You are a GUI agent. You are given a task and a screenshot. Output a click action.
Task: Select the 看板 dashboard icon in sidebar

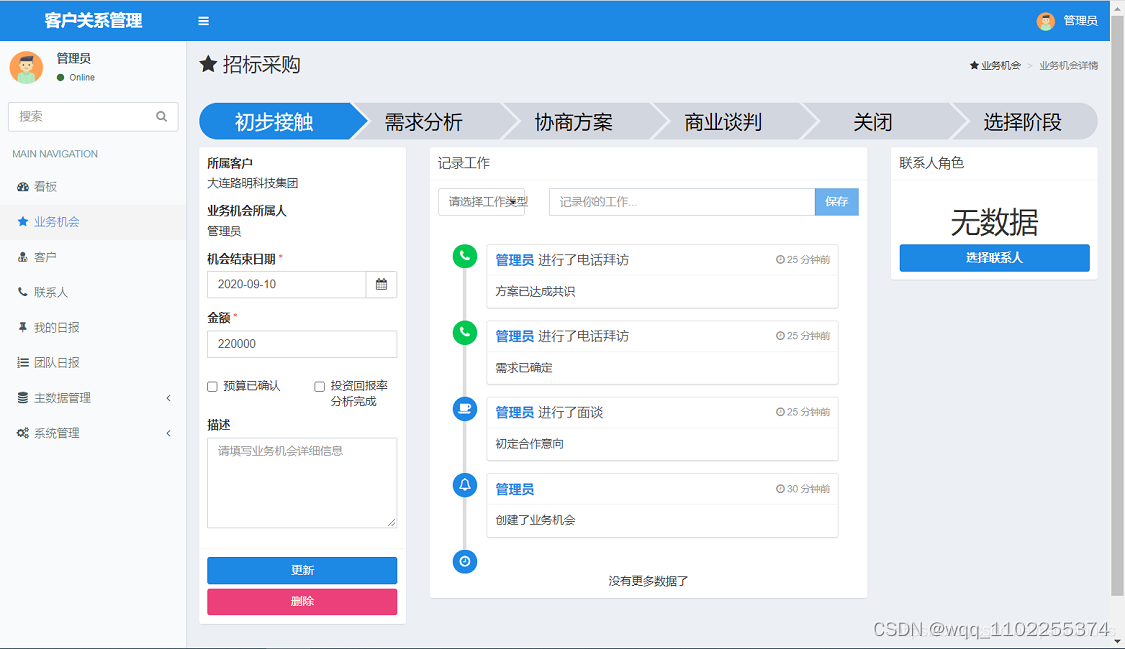[x=24, y=186]
